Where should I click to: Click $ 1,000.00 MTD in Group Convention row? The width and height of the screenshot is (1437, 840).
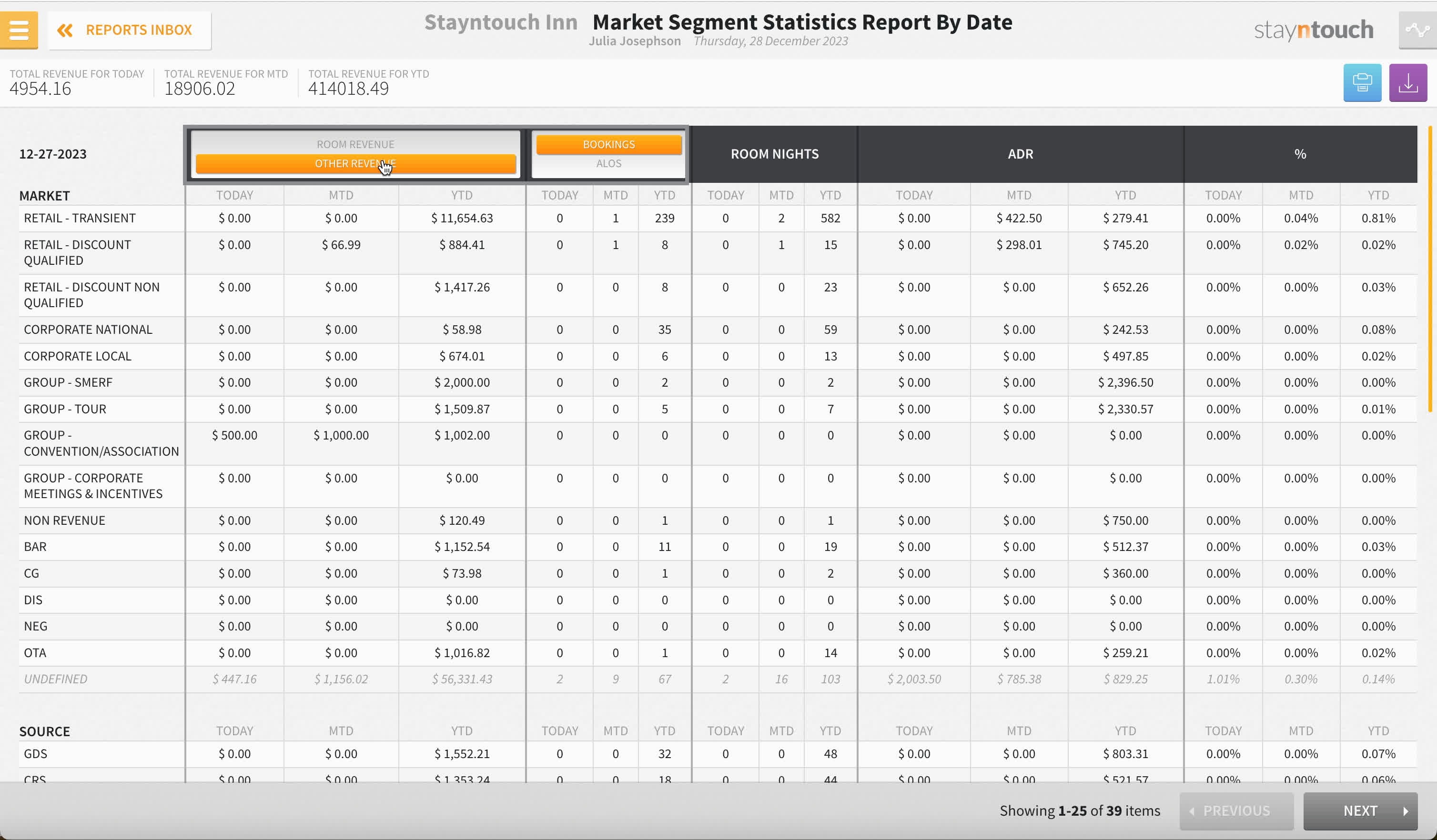341,435
